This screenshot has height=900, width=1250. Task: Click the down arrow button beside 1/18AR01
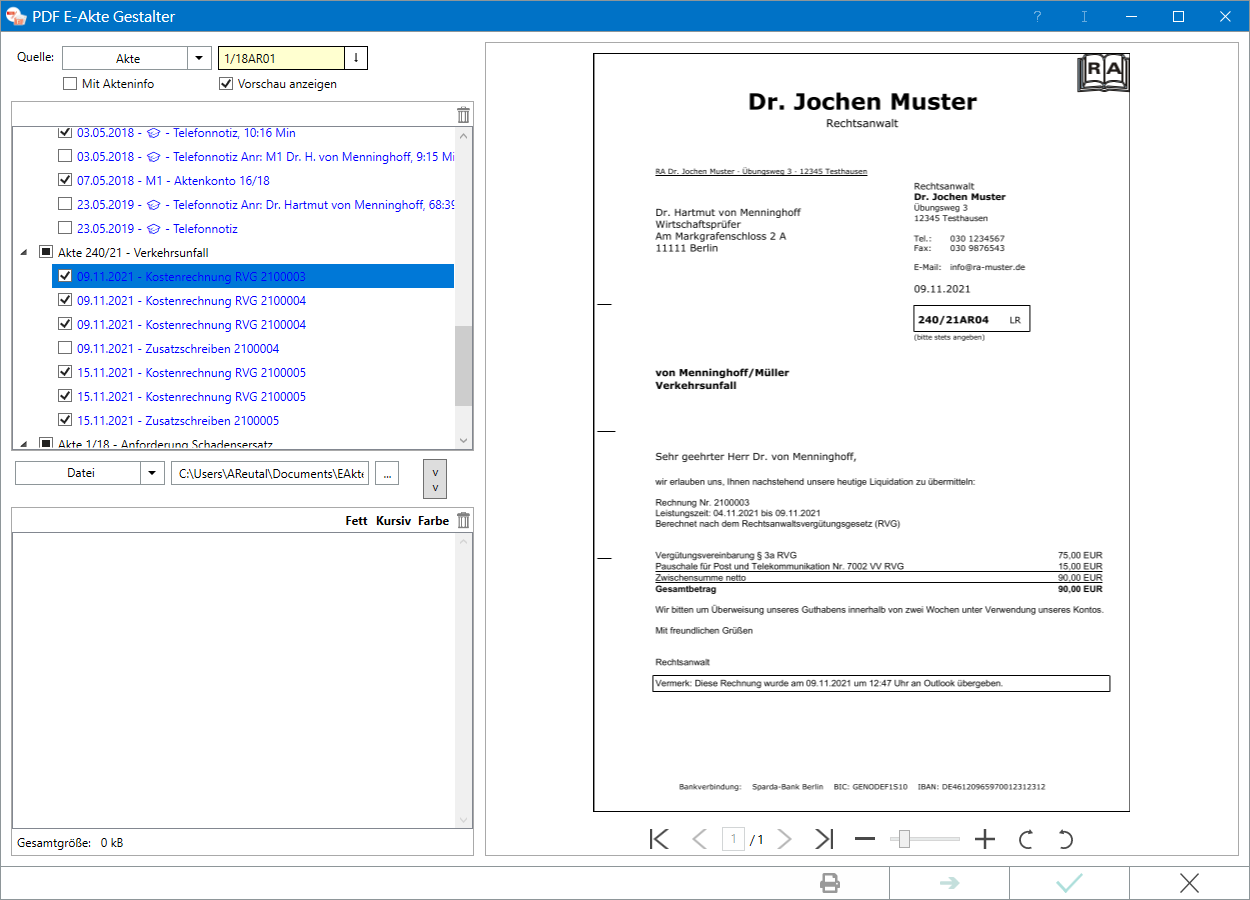tap(356, 58)
